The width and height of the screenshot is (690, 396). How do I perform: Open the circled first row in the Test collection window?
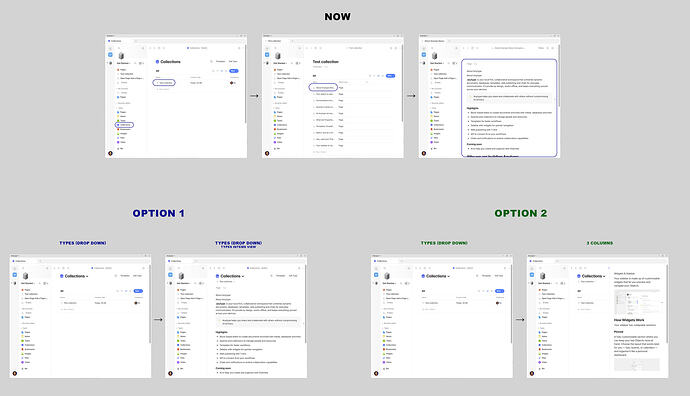[x=323, y=88]
